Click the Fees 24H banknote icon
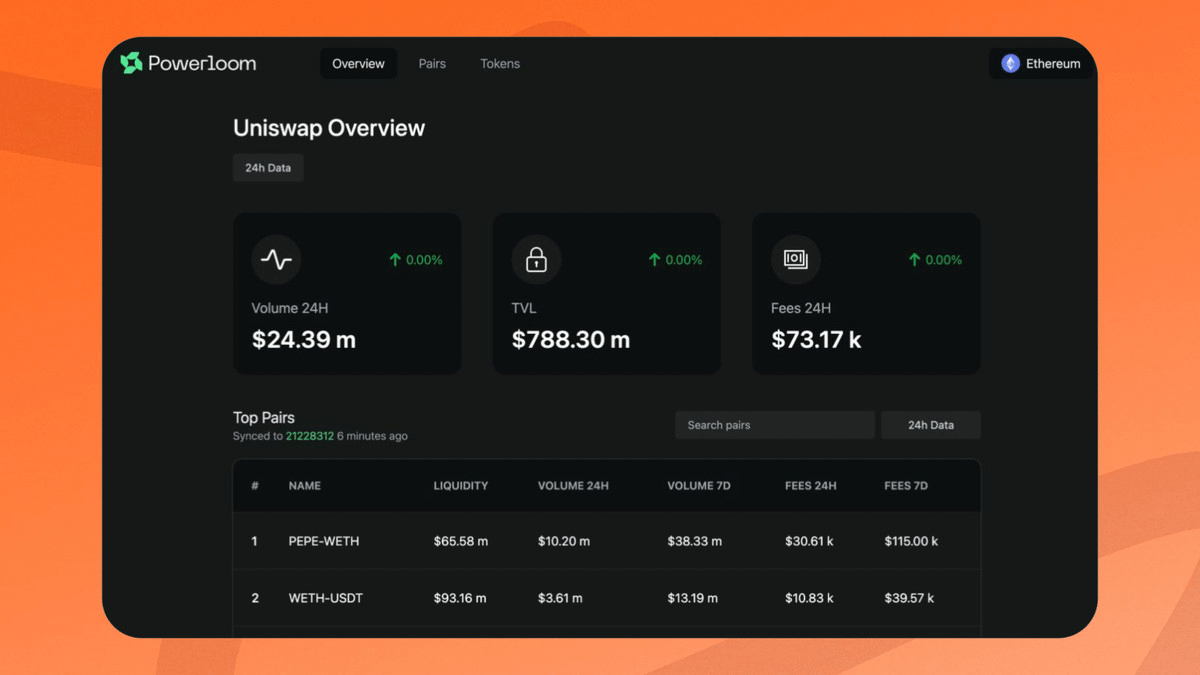Viewport: 1200px width, 675px height. pos(796,260)
